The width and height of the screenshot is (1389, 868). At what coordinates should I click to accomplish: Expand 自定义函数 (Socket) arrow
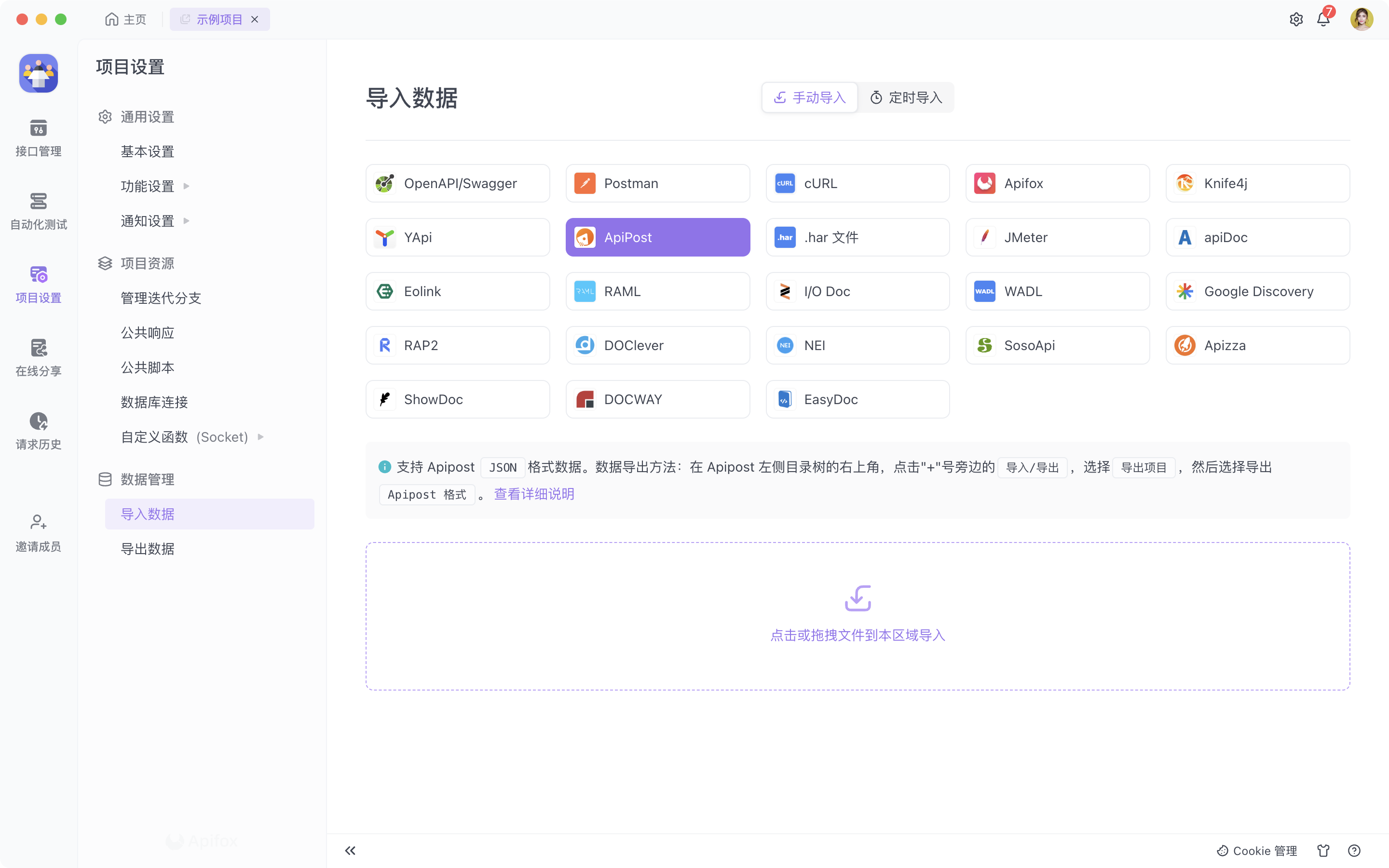click(260, 437)
